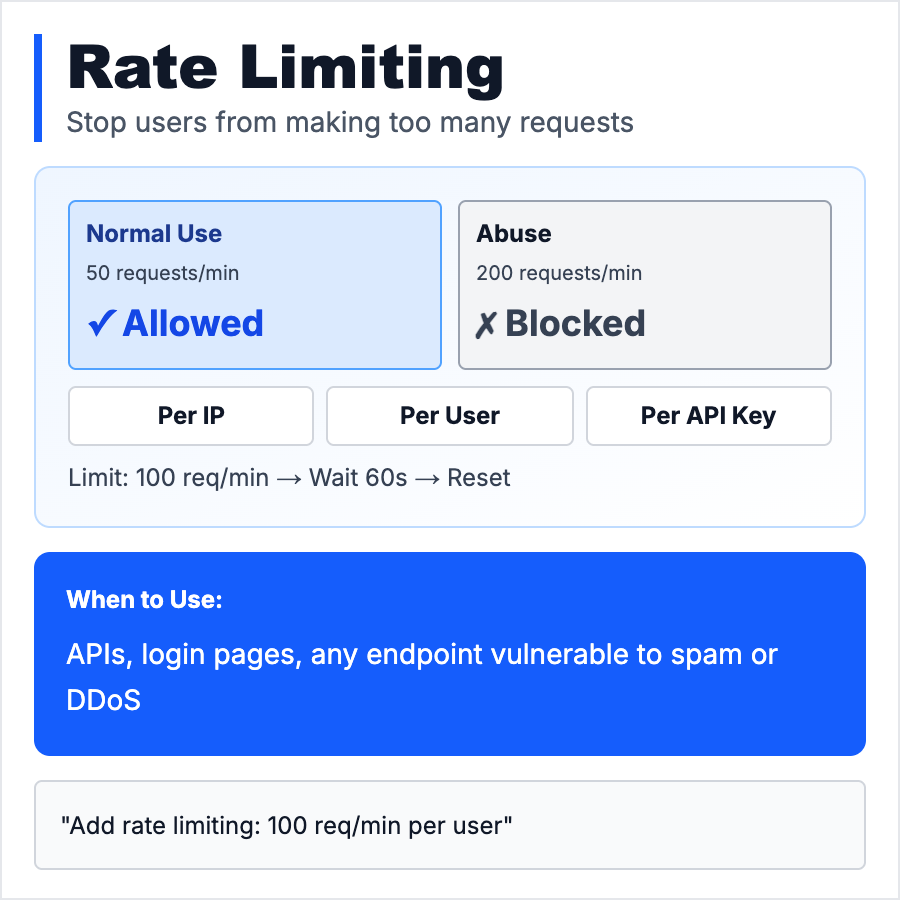
Task: Click the 200 requests/min label
Action: click(x=559, y=273)
